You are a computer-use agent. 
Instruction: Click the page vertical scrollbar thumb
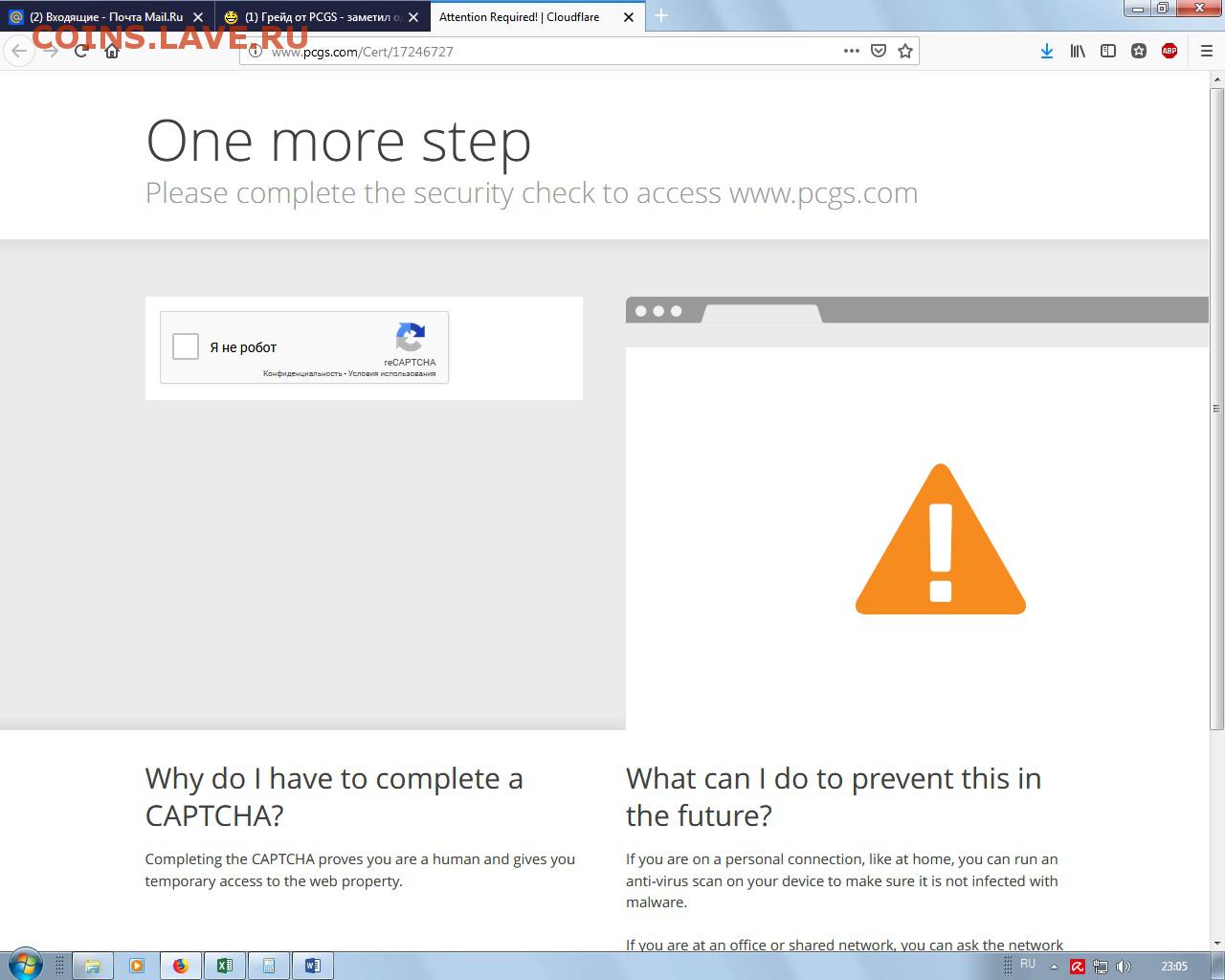click(1216, 409)
